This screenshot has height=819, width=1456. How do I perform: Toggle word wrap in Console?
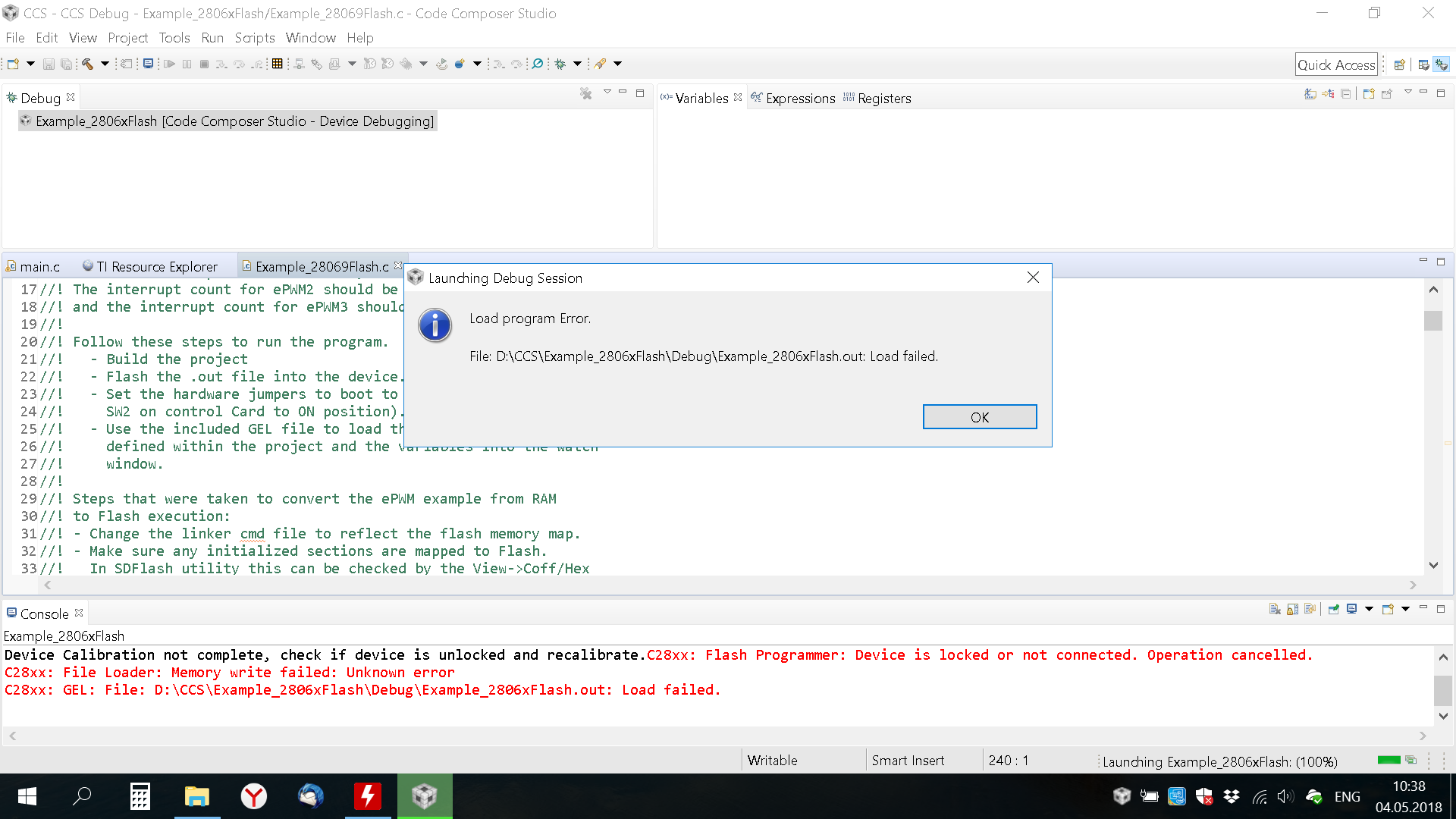tap(1310, 610)
